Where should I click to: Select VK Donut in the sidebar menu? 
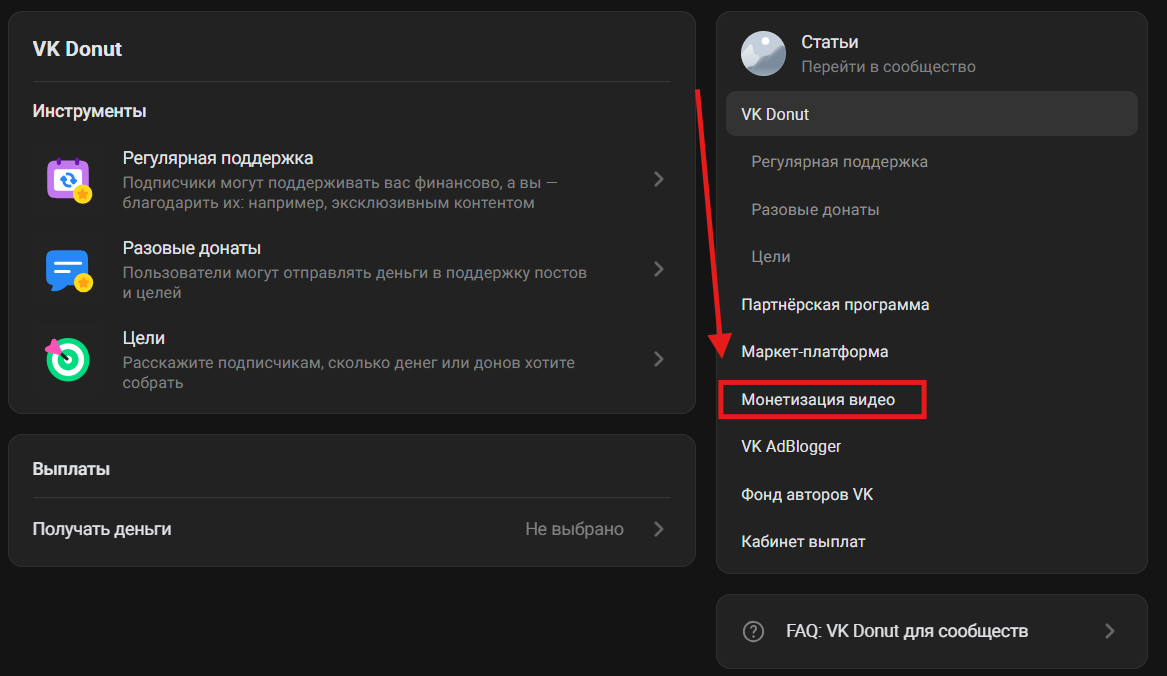[x=775, y=114]
